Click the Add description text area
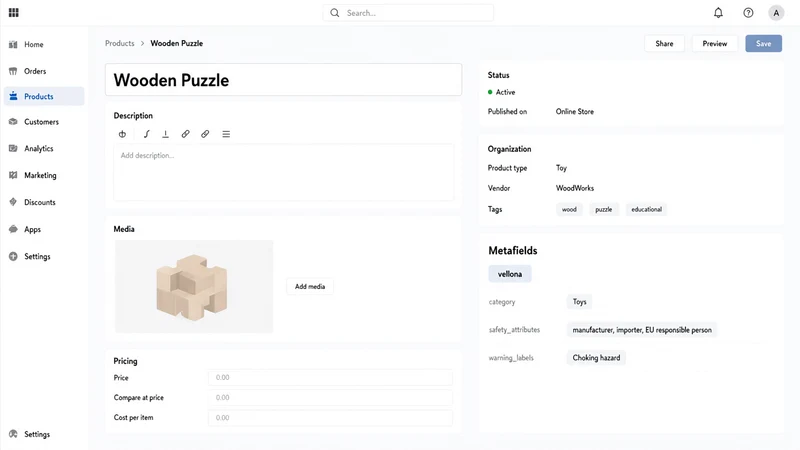 pos(283,172)
